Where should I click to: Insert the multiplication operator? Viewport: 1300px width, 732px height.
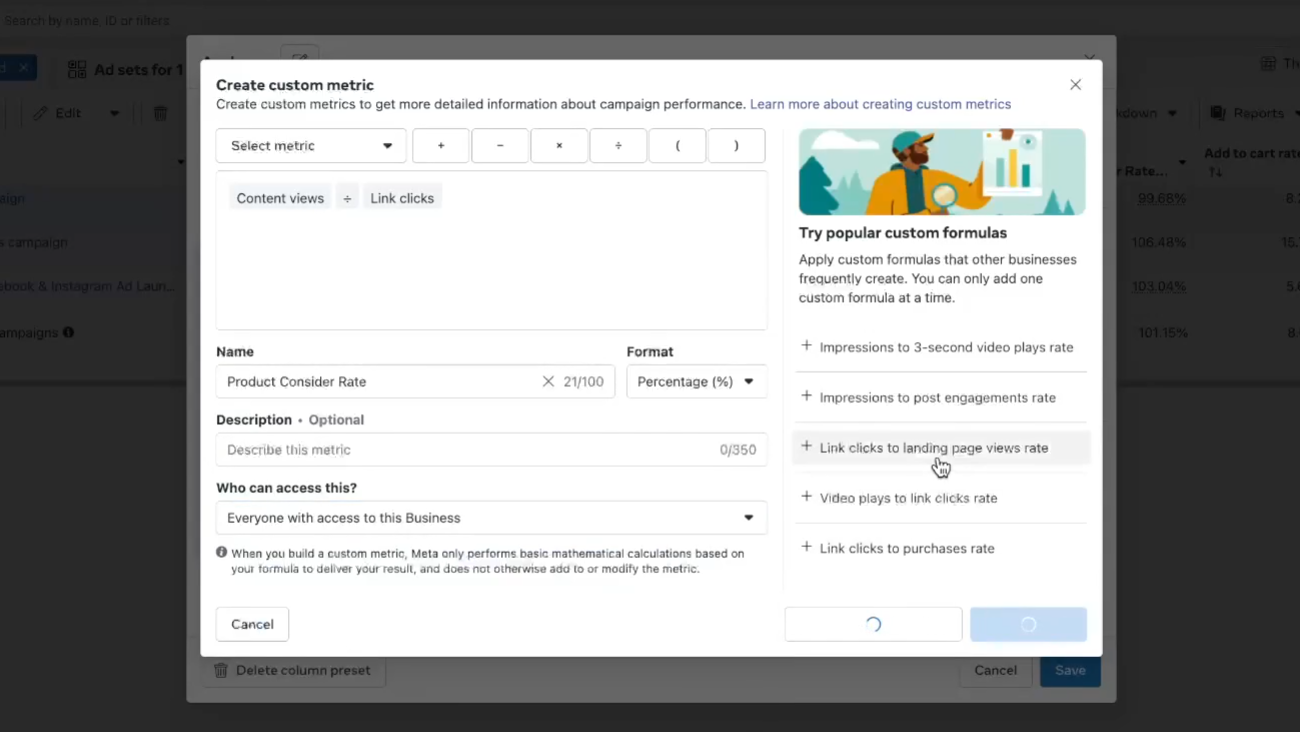pyautogui.click(x=559, y=146)
